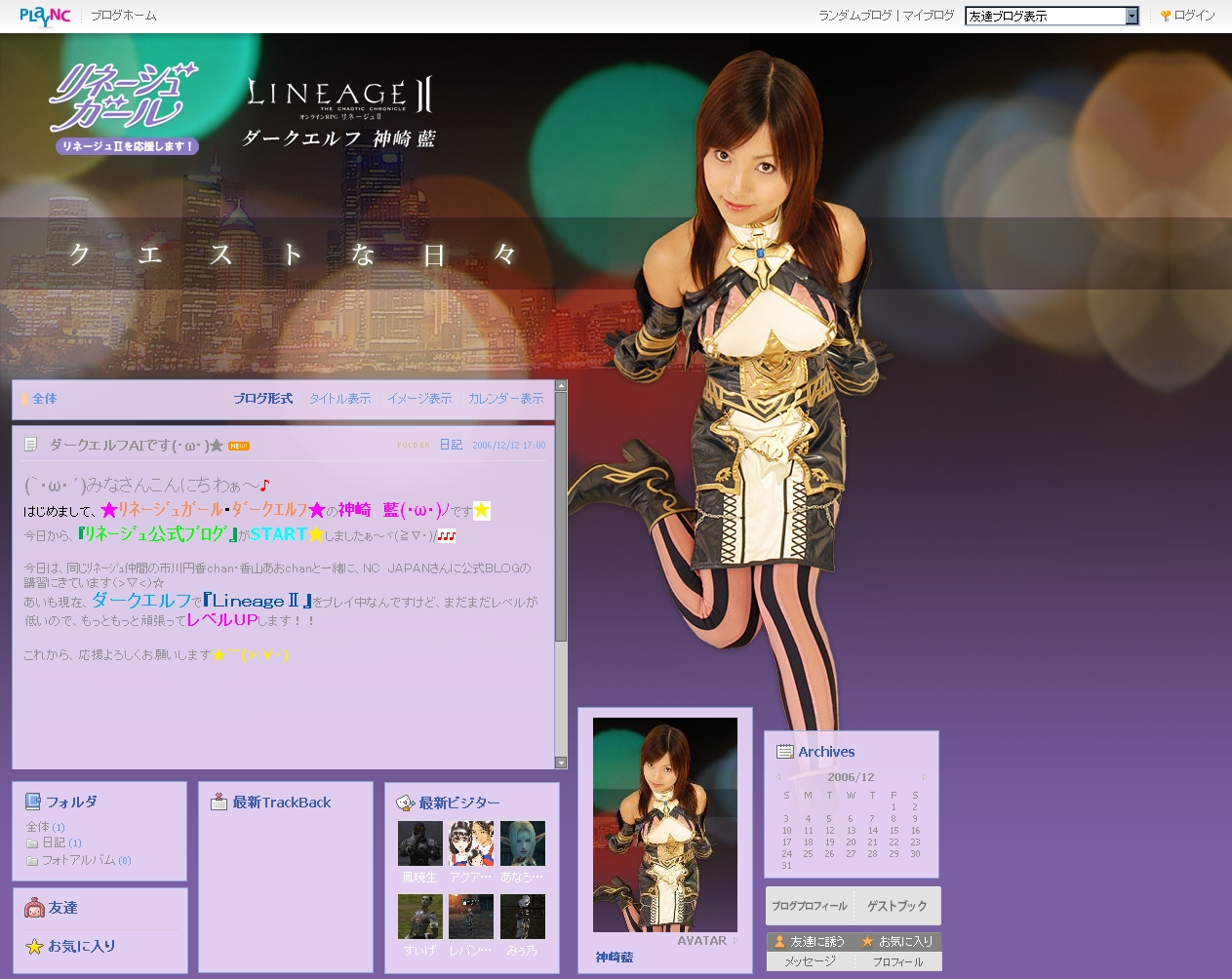Open the PlayNC logo home link

coord(45,16)
